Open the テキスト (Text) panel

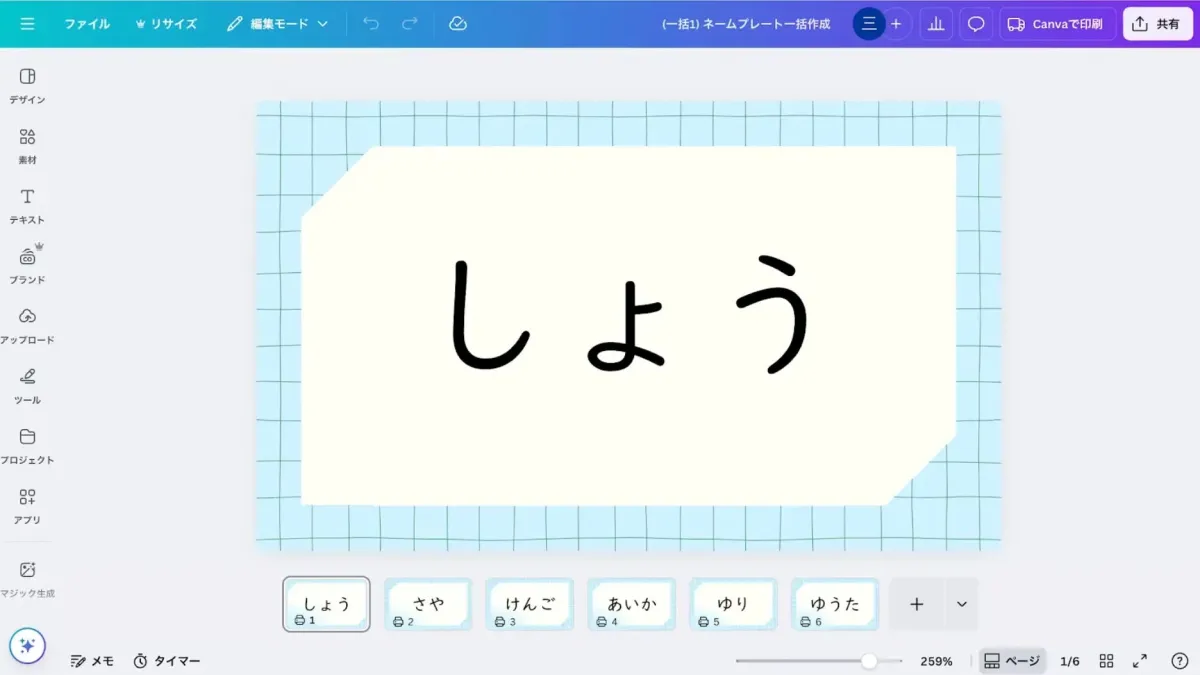point(27,207)
